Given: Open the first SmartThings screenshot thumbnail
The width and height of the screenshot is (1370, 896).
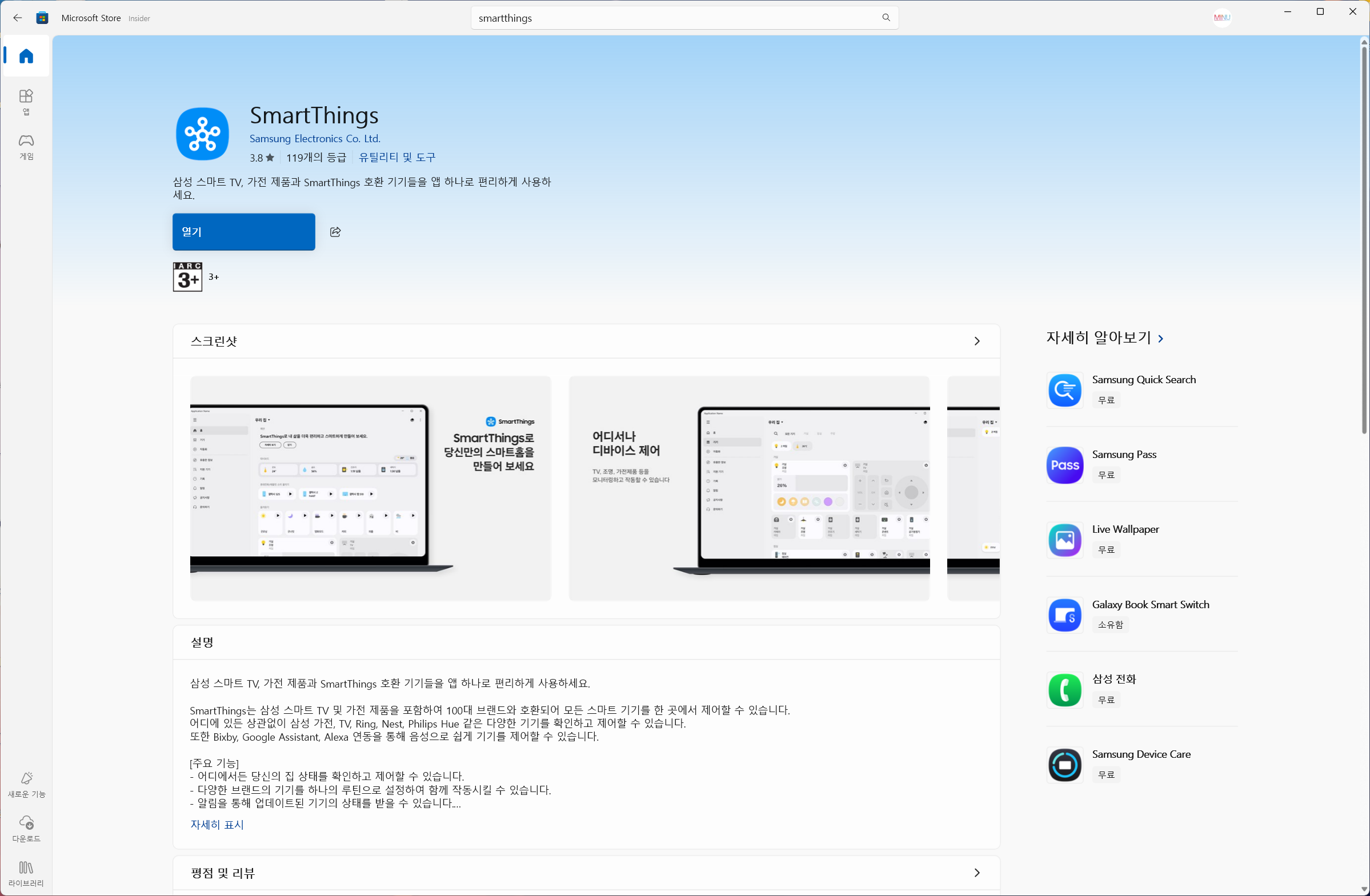Looking at the screenshot, I should (x=370, y=488).
